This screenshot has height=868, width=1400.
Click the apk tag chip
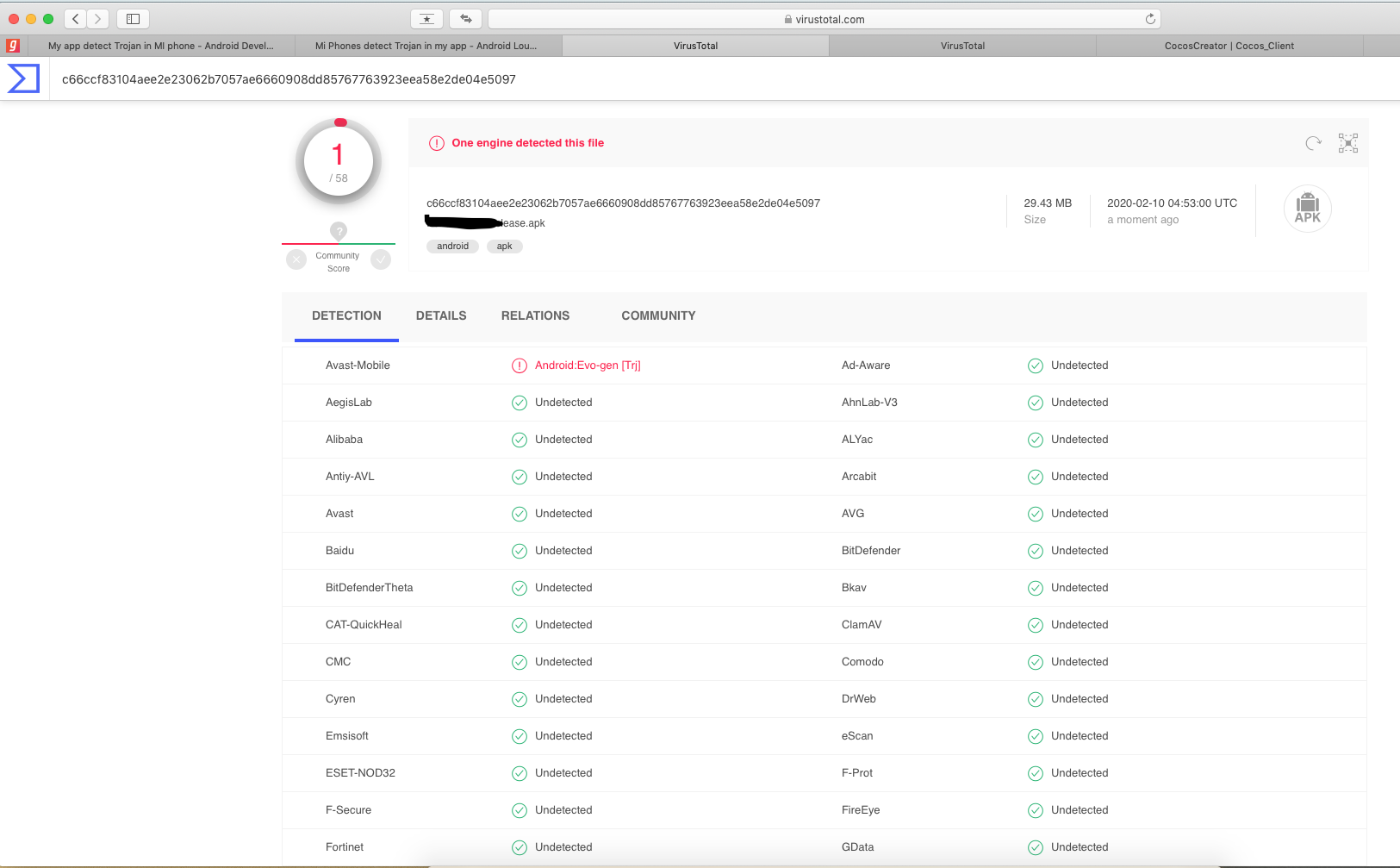[504, 247]
